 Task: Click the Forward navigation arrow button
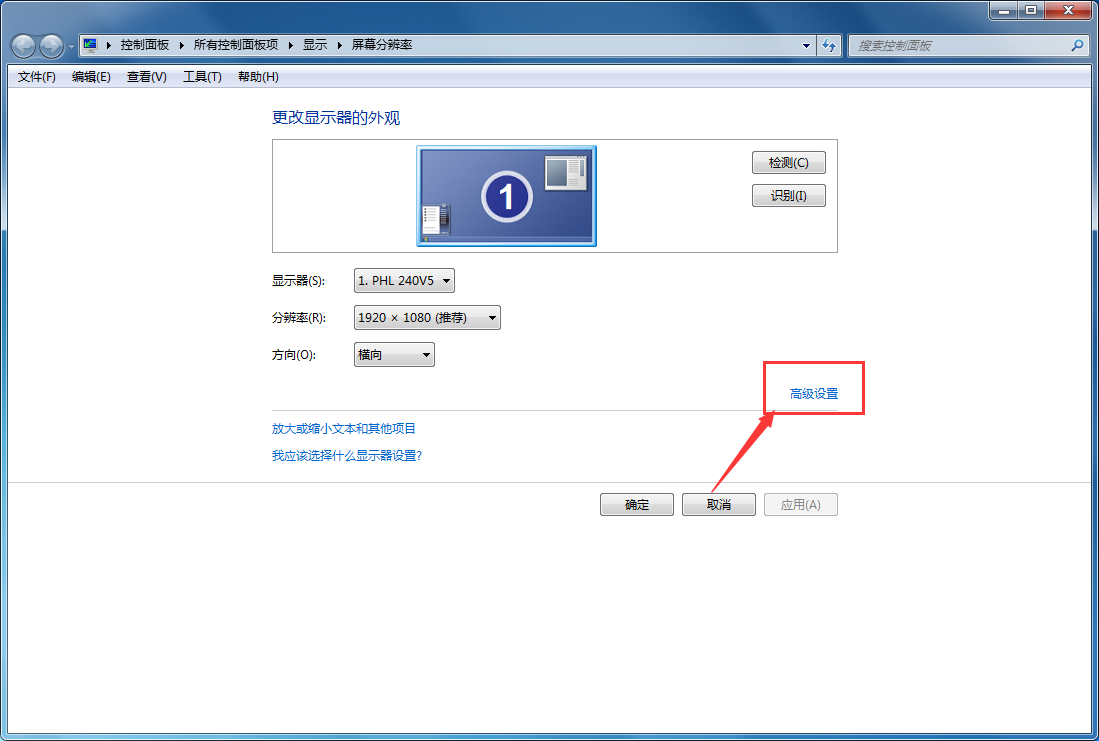51,46
